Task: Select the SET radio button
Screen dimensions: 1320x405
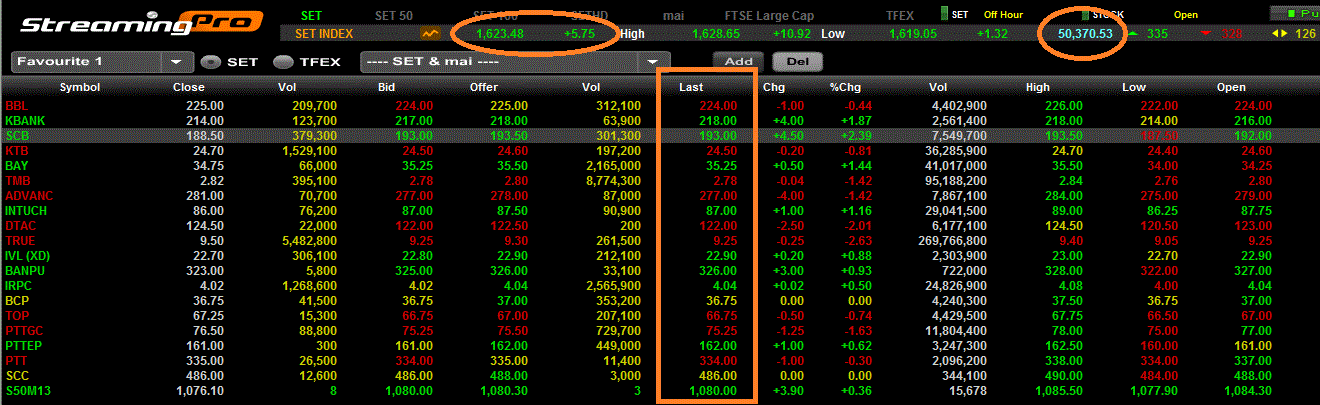Action: pyautogui.click(x=209, y=61)
